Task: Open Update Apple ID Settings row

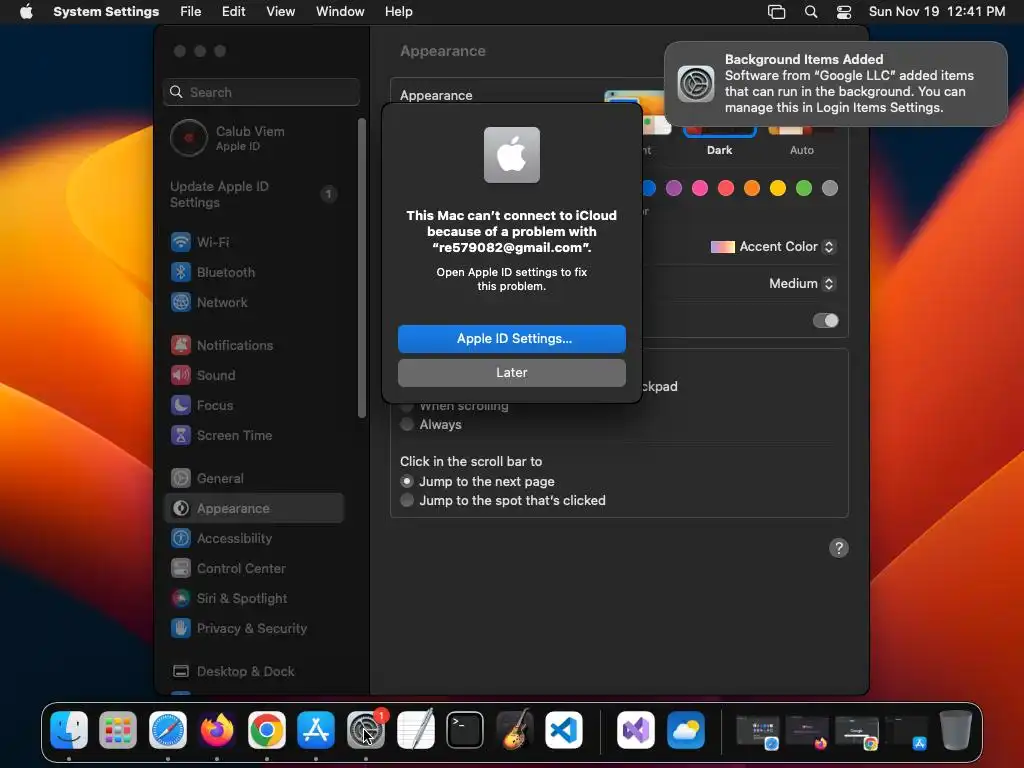Action: coord(255,195)
